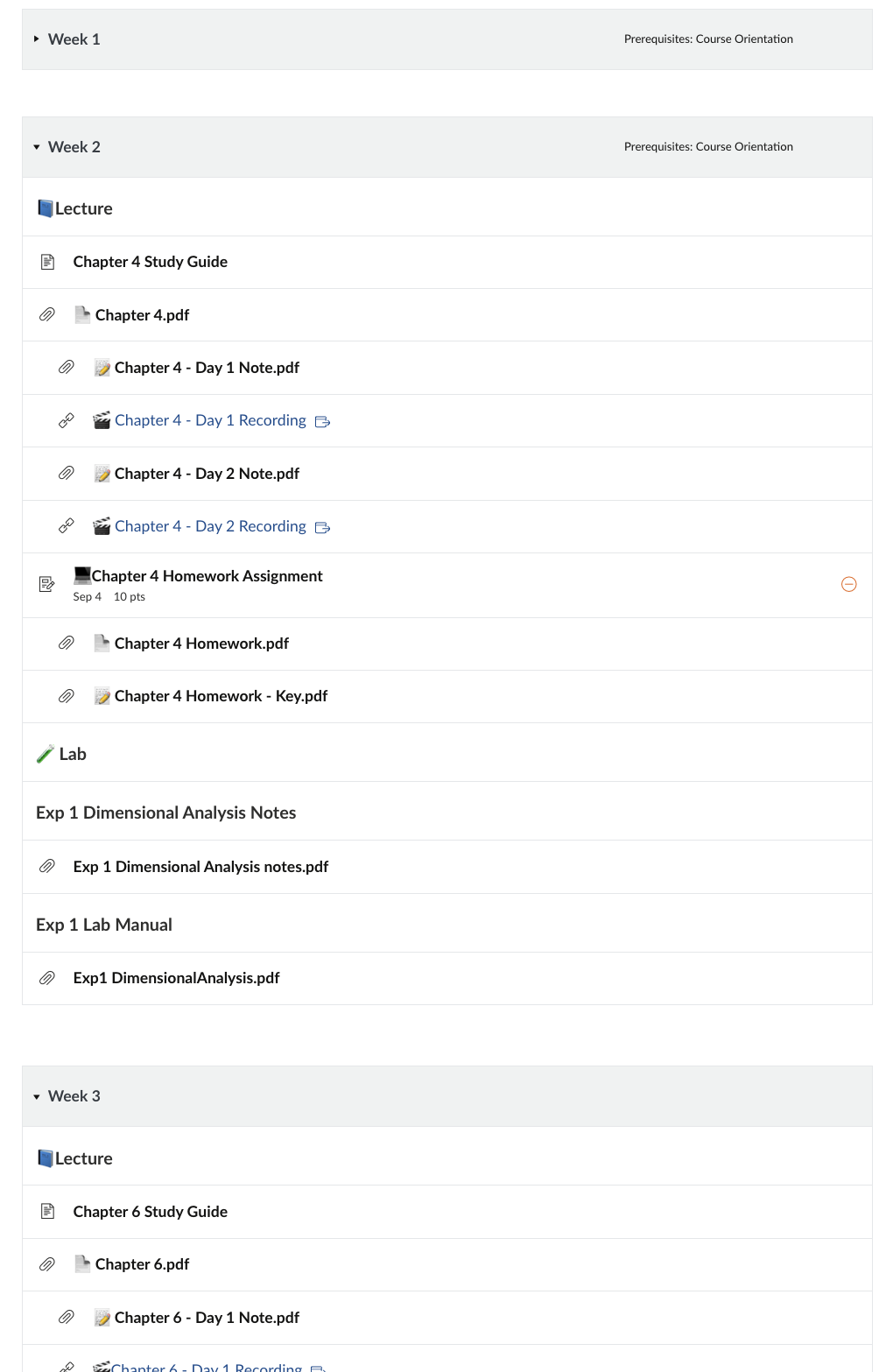
Task: Click the Chapter 6 Study Guide page icon
Action: (x=48, y=1212)
